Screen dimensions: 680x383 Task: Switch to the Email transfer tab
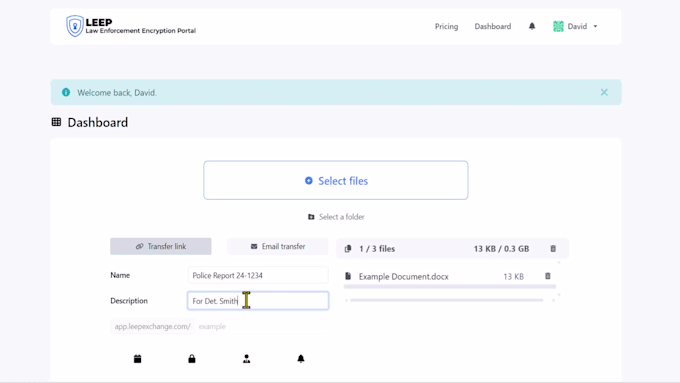[278, 246]
